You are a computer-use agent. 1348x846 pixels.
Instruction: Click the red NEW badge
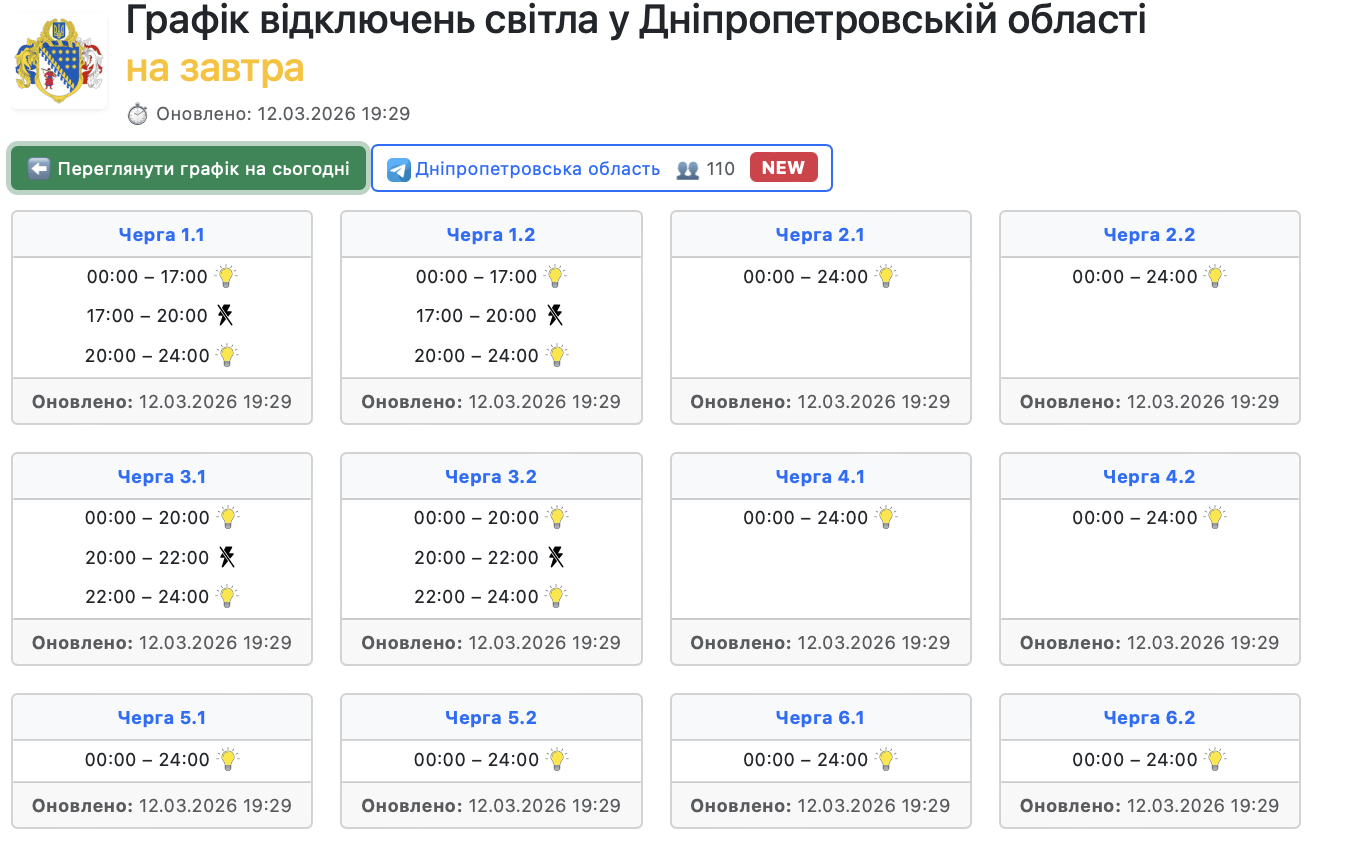(x=783, y=168)
